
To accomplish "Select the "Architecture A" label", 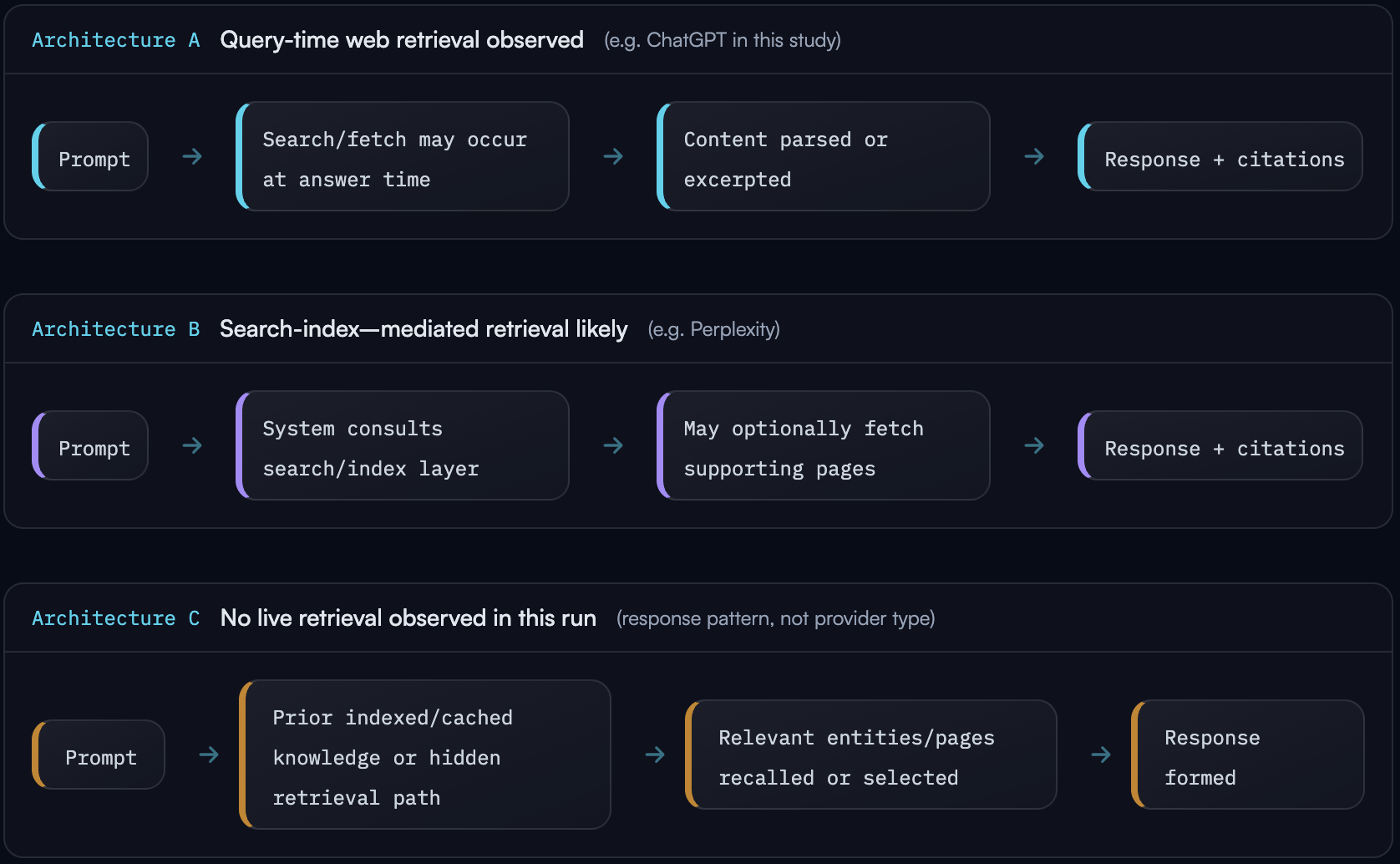I will point(115,40).
